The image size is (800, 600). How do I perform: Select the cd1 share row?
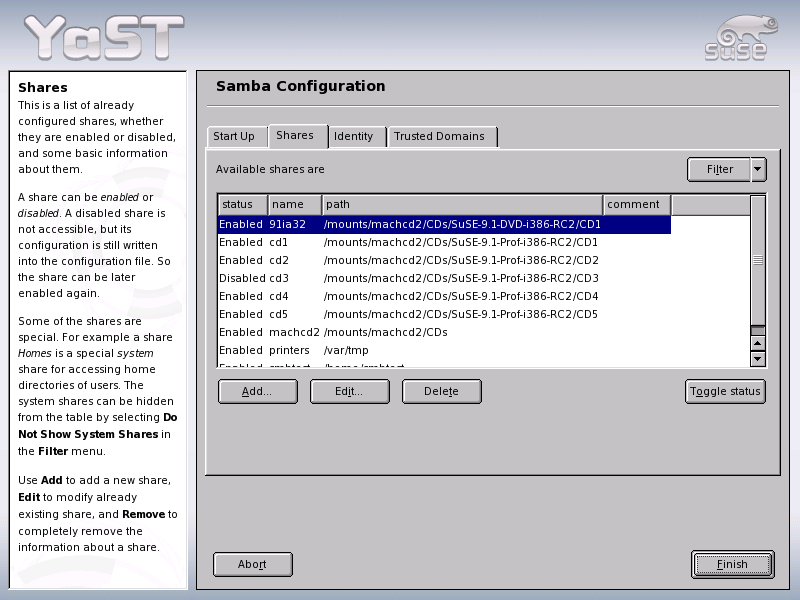point(444,242)
